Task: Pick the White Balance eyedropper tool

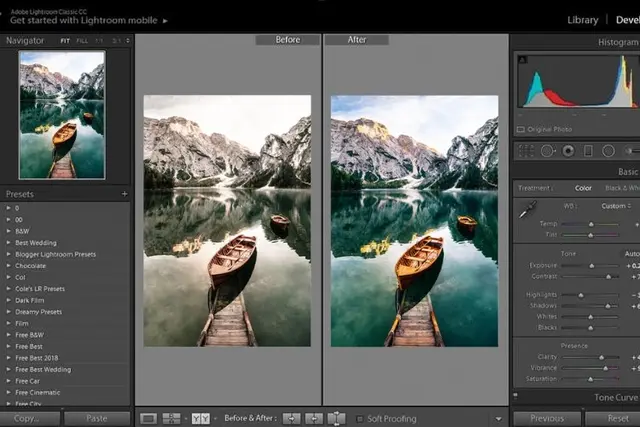Action: (527, 209)
